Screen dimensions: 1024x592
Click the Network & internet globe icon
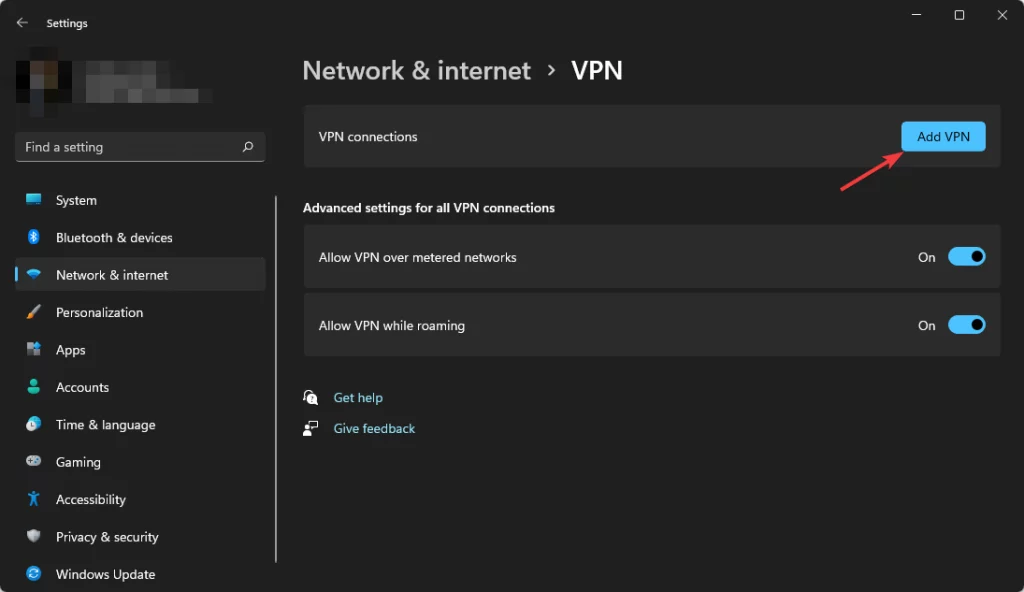[31, 275]
